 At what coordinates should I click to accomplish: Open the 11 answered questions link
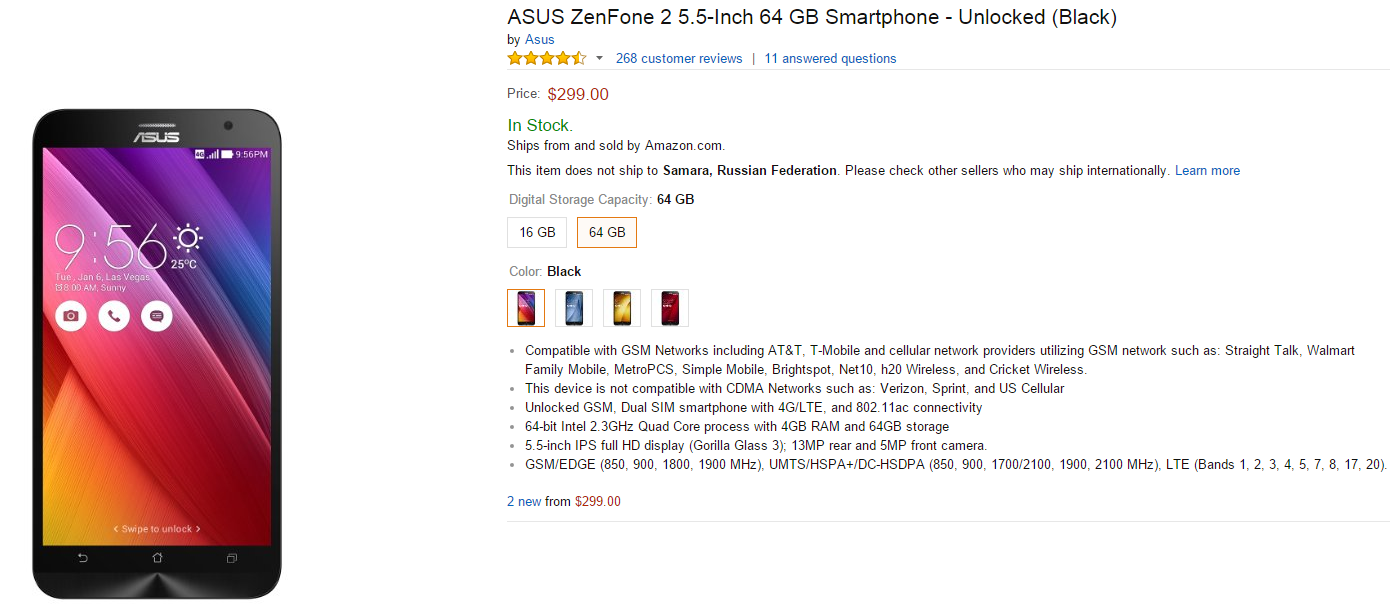(x=830, y=58)
